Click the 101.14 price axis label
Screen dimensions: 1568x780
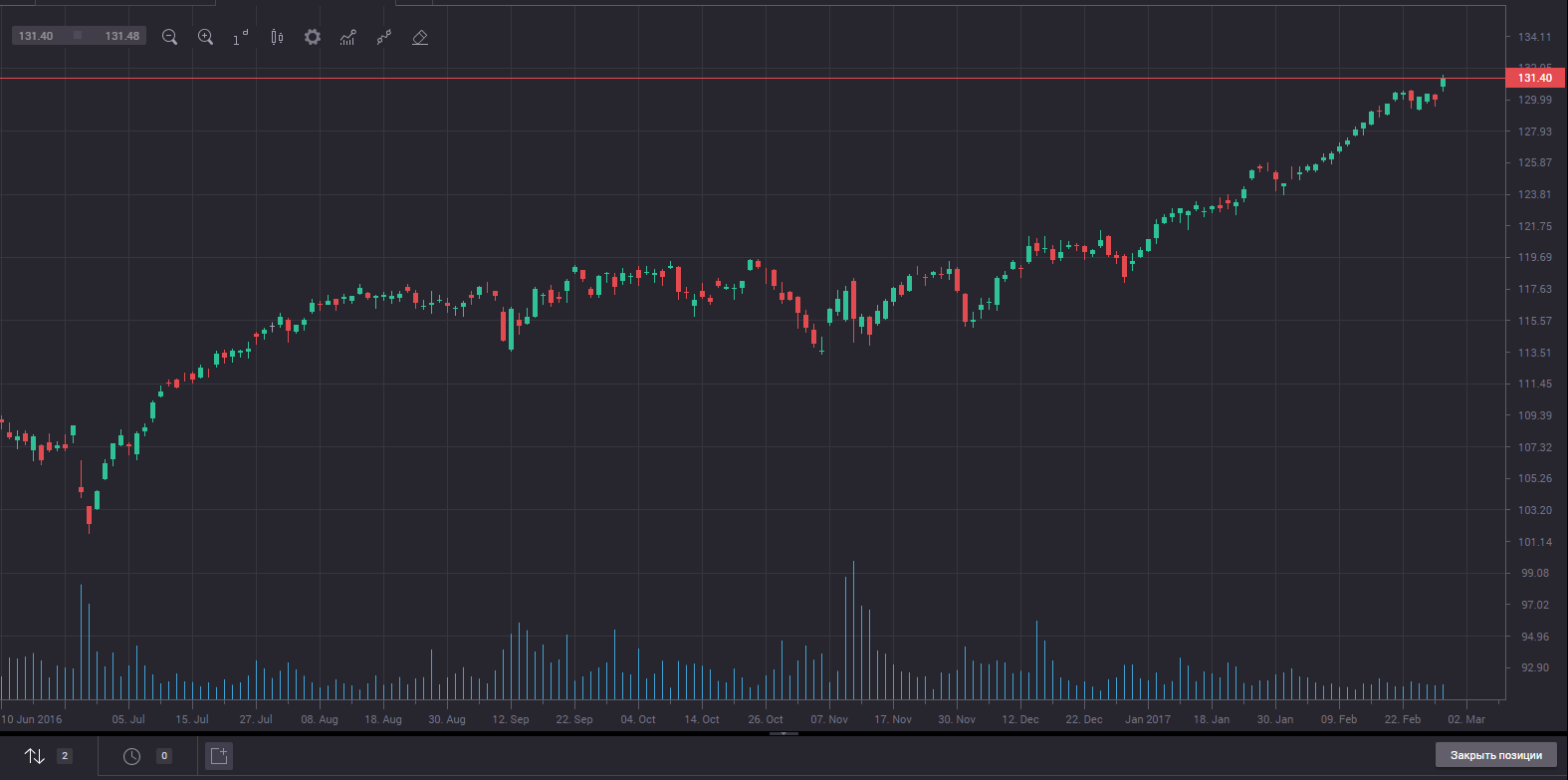click(x=1535, y=542)
